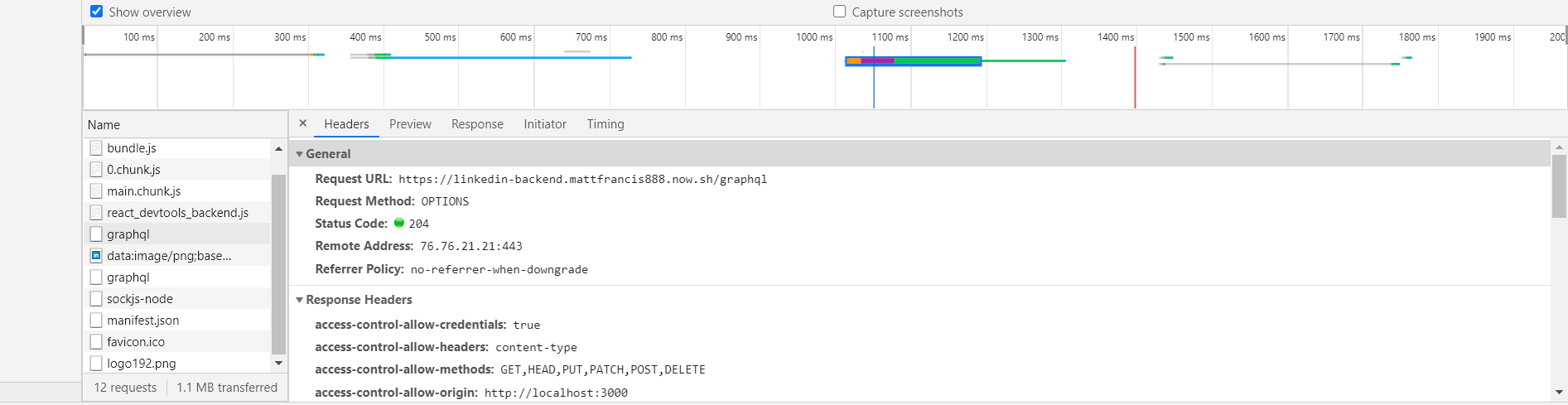Switch to the Preview tab
Screen dimensions: 1568x405
pos(410,124)
